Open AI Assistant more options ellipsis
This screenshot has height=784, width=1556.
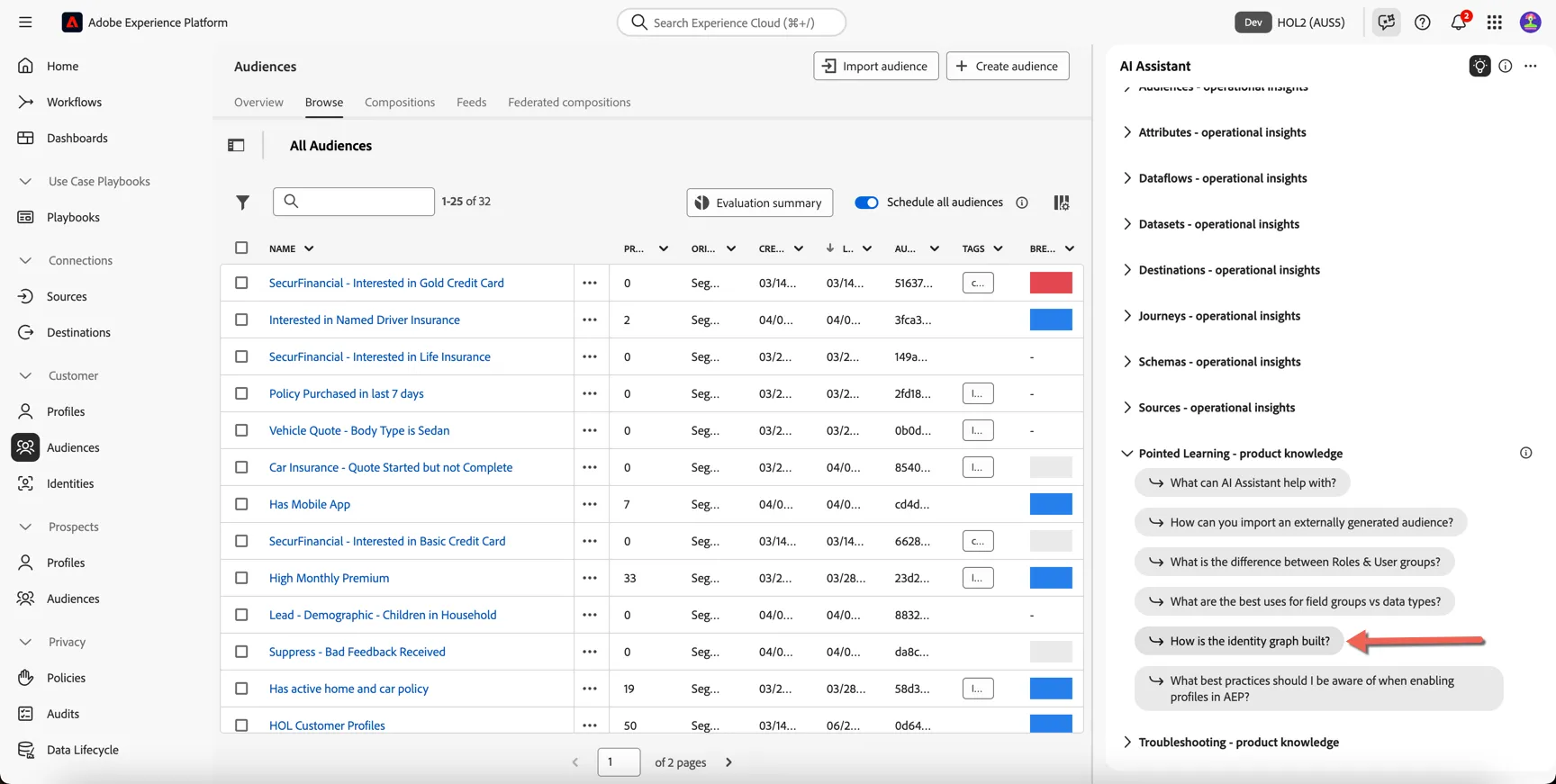click(1531, 66)
